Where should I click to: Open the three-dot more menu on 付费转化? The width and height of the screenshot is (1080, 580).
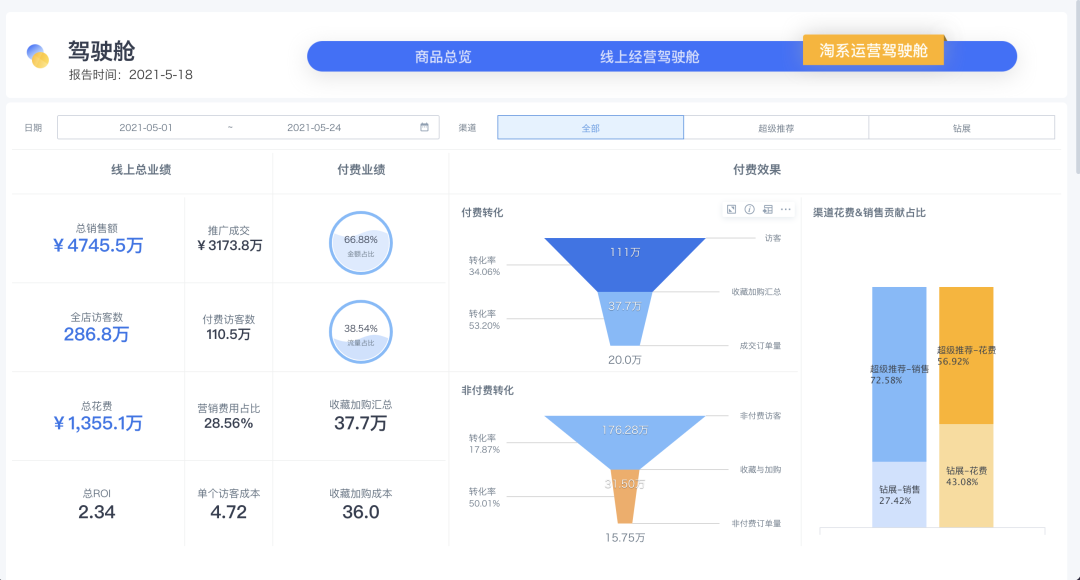point(785,209)
